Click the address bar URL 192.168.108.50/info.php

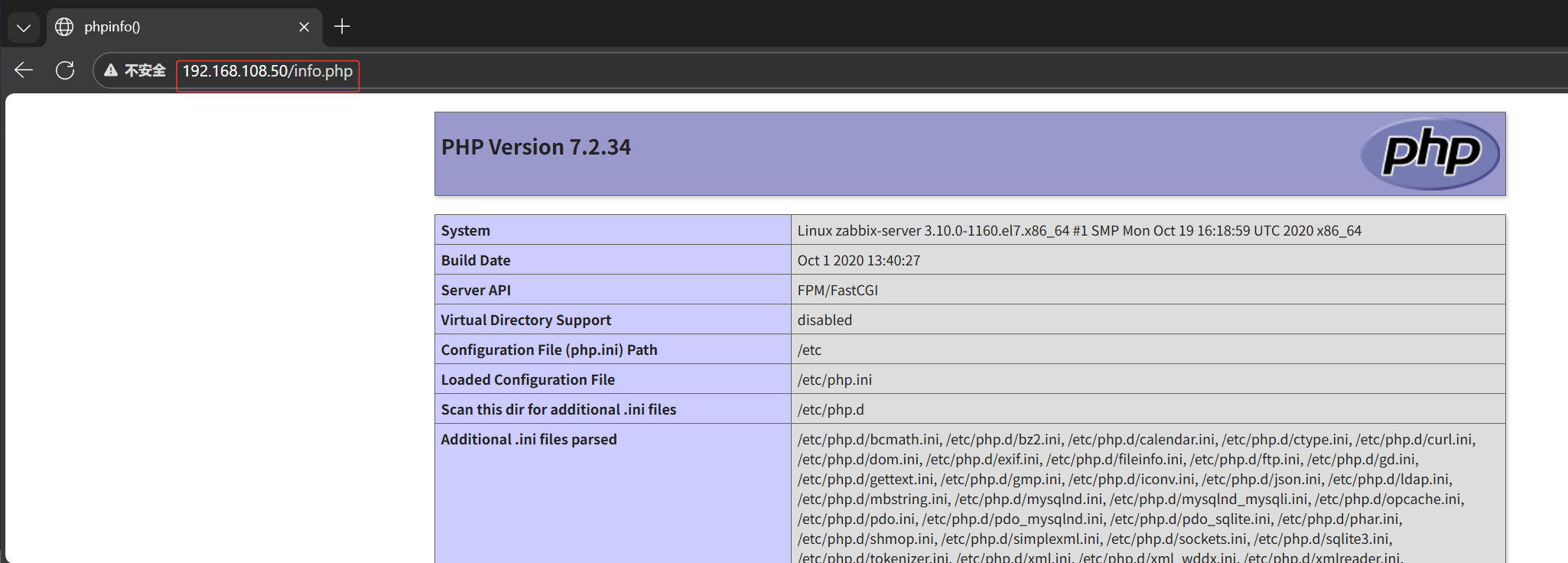[x=268, y=71]
